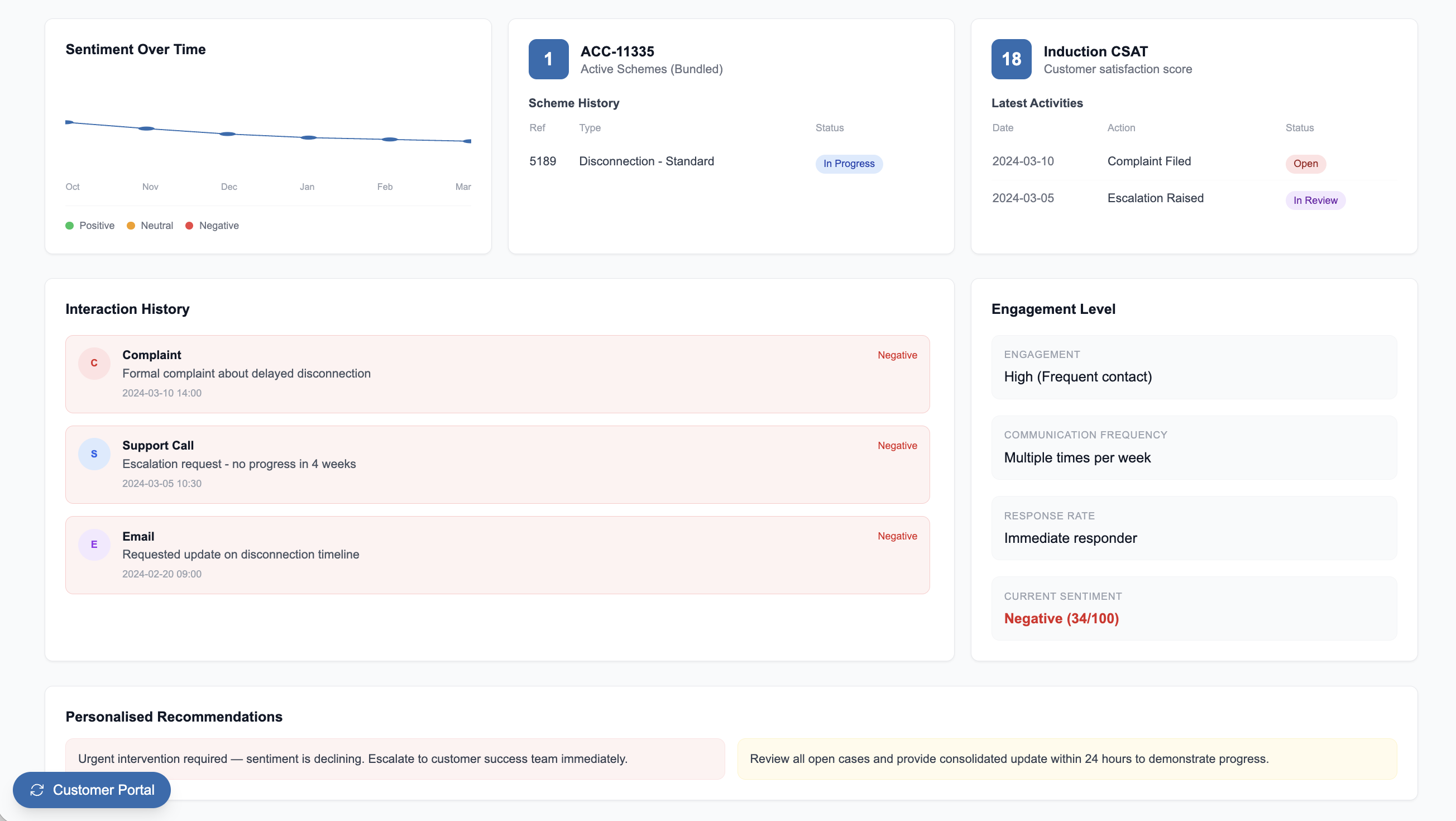Click the 'Type' column header in Scheme History
This screenshot has height=821, width=1456.
coord(590,128)
